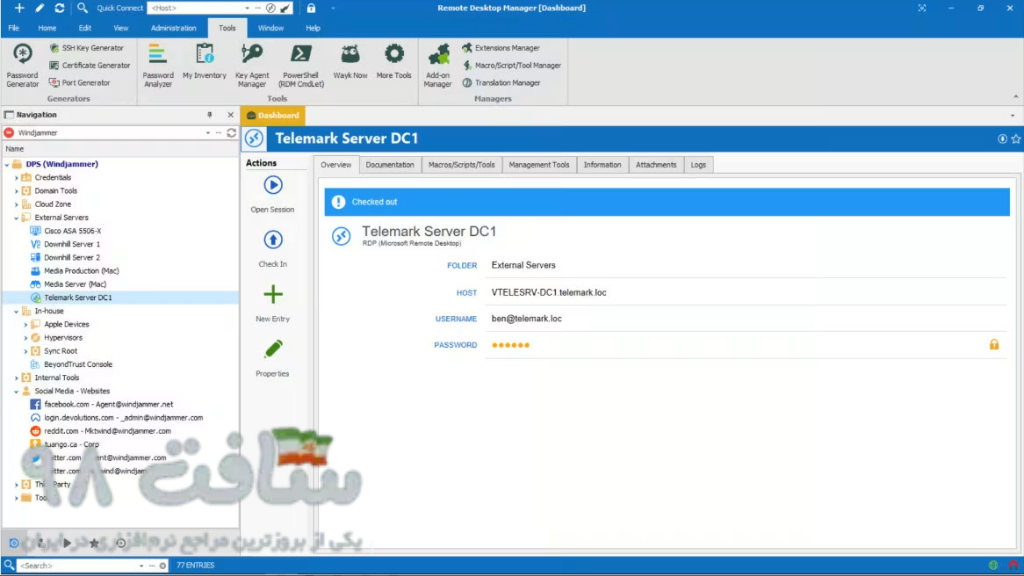
Task: Open the Management Tools tab
Action: [x=539, y=165]
